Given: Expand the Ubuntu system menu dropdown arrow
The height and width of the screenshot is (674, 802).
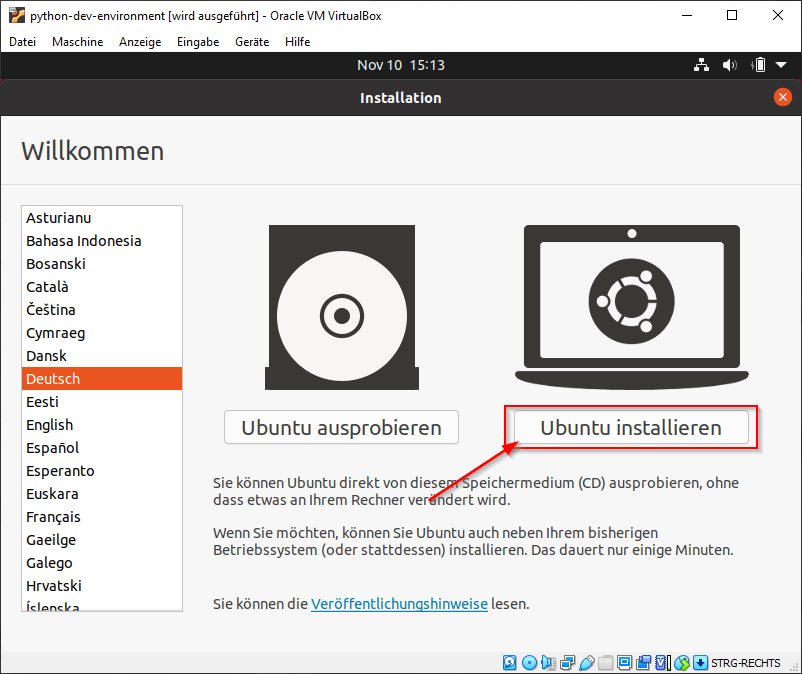Looking at the screenshot, I should point(779,64).
